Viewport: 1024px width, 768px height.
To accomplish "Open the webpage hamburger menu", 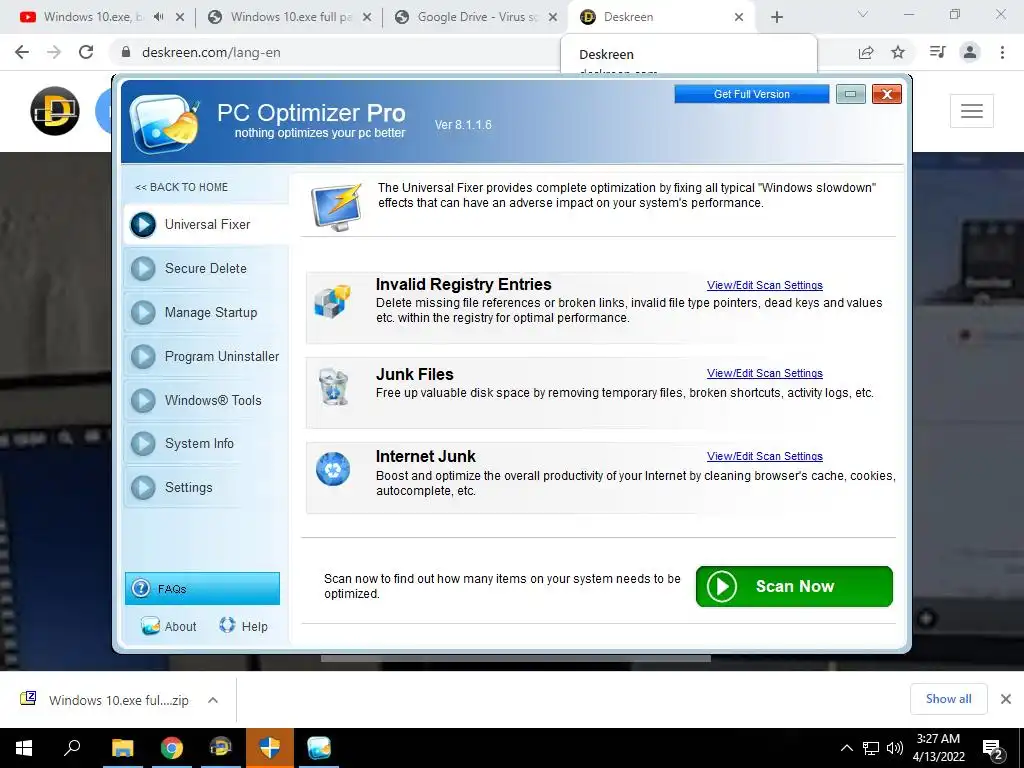I will (x=972, y=111).
